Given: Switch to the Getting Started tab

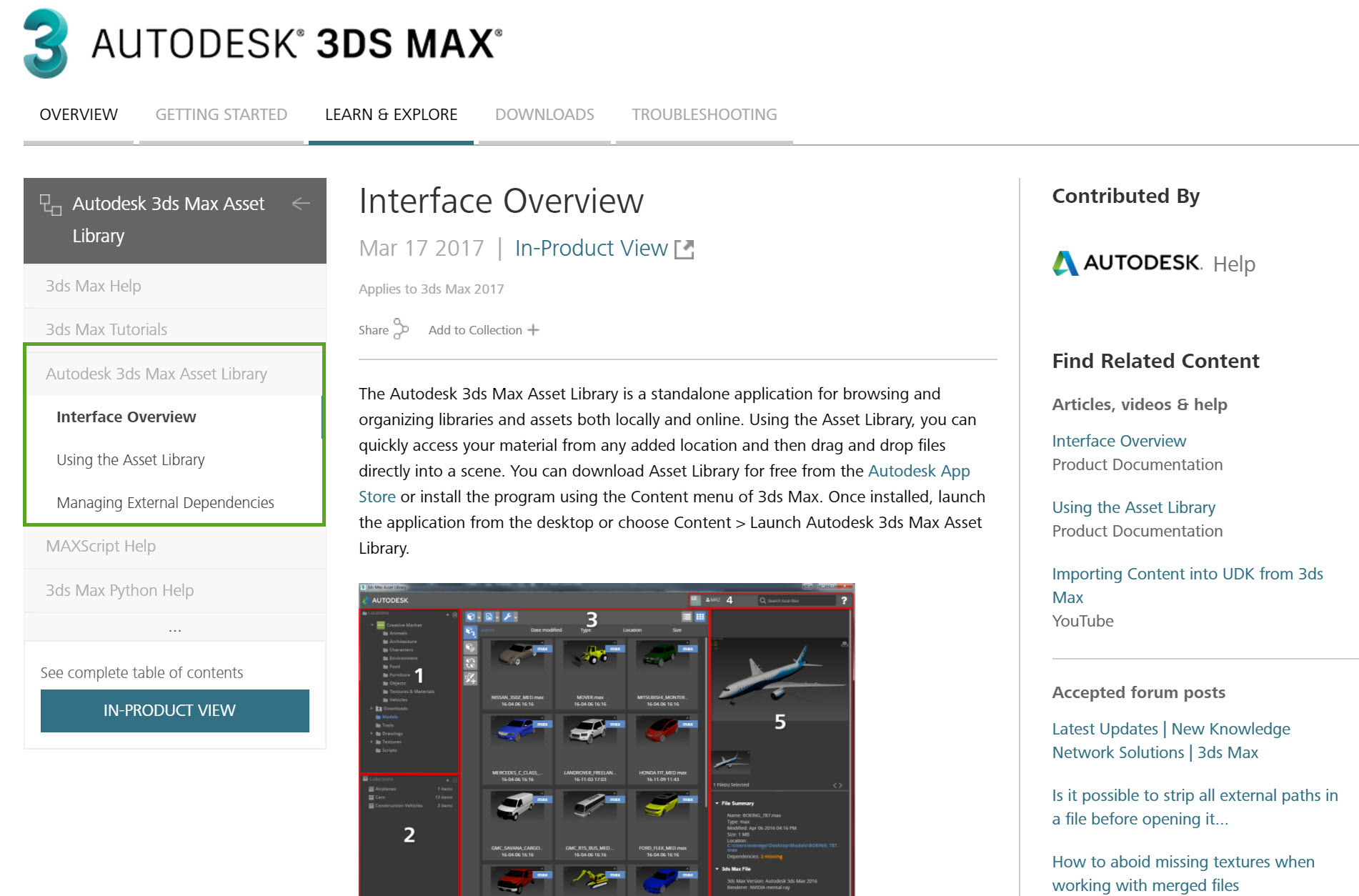Looking at the screenshot, I should [221, 114].
